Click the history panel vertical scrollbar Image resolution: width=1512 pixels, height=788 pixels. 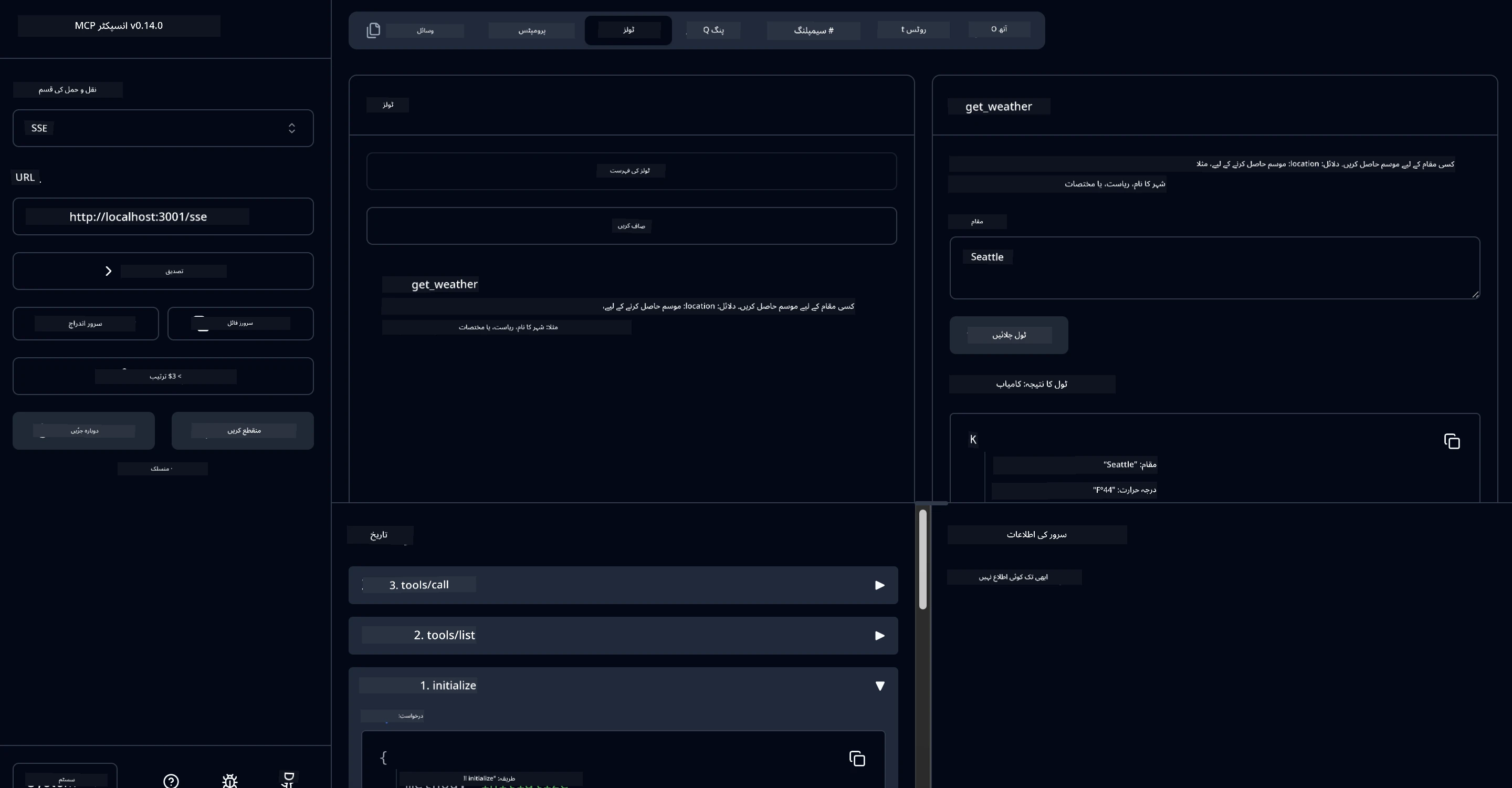click(923, 559)
